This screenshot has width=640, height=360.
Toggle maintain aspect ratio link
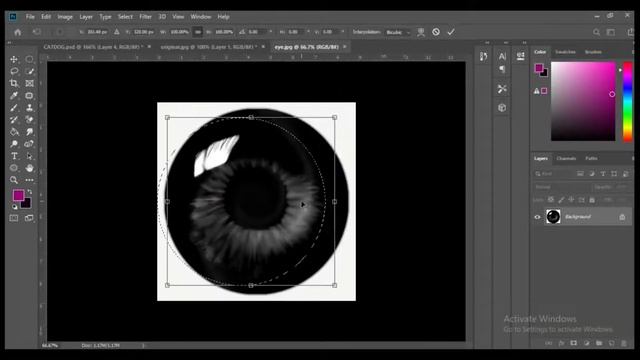tap(198, 32)
